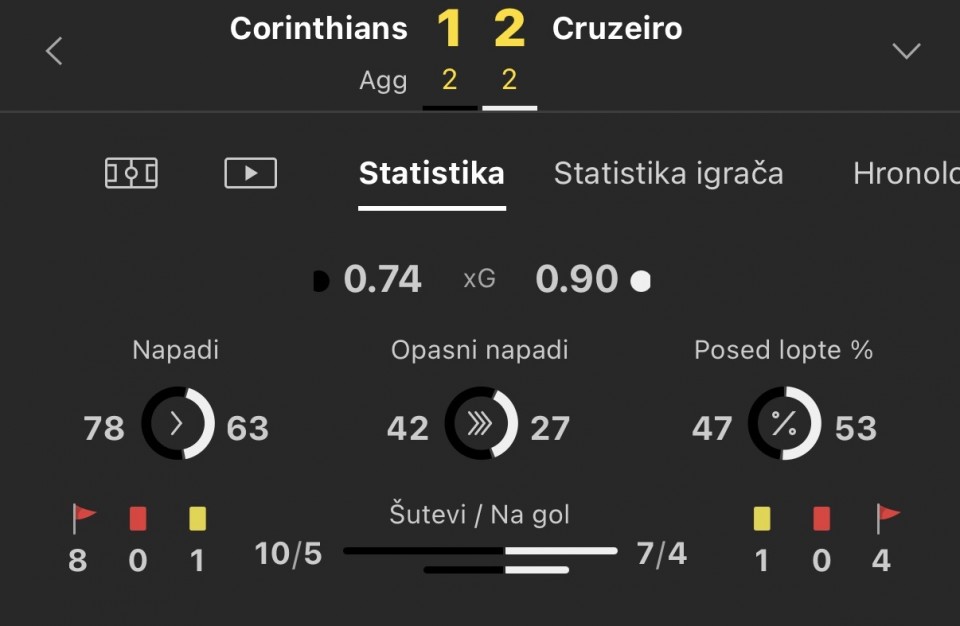Tap Corinthians red corner flag icon
Screen dimensions: 960x626
tap(84, 518)
